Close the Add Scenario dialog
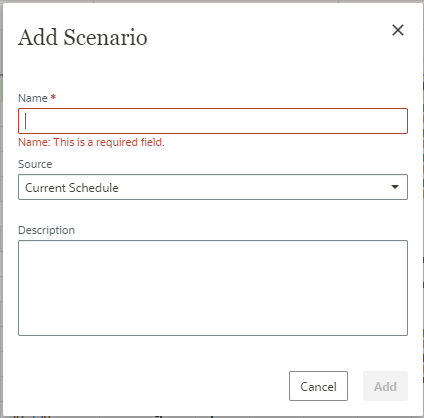Screen dimensions: 424x418 398,30
